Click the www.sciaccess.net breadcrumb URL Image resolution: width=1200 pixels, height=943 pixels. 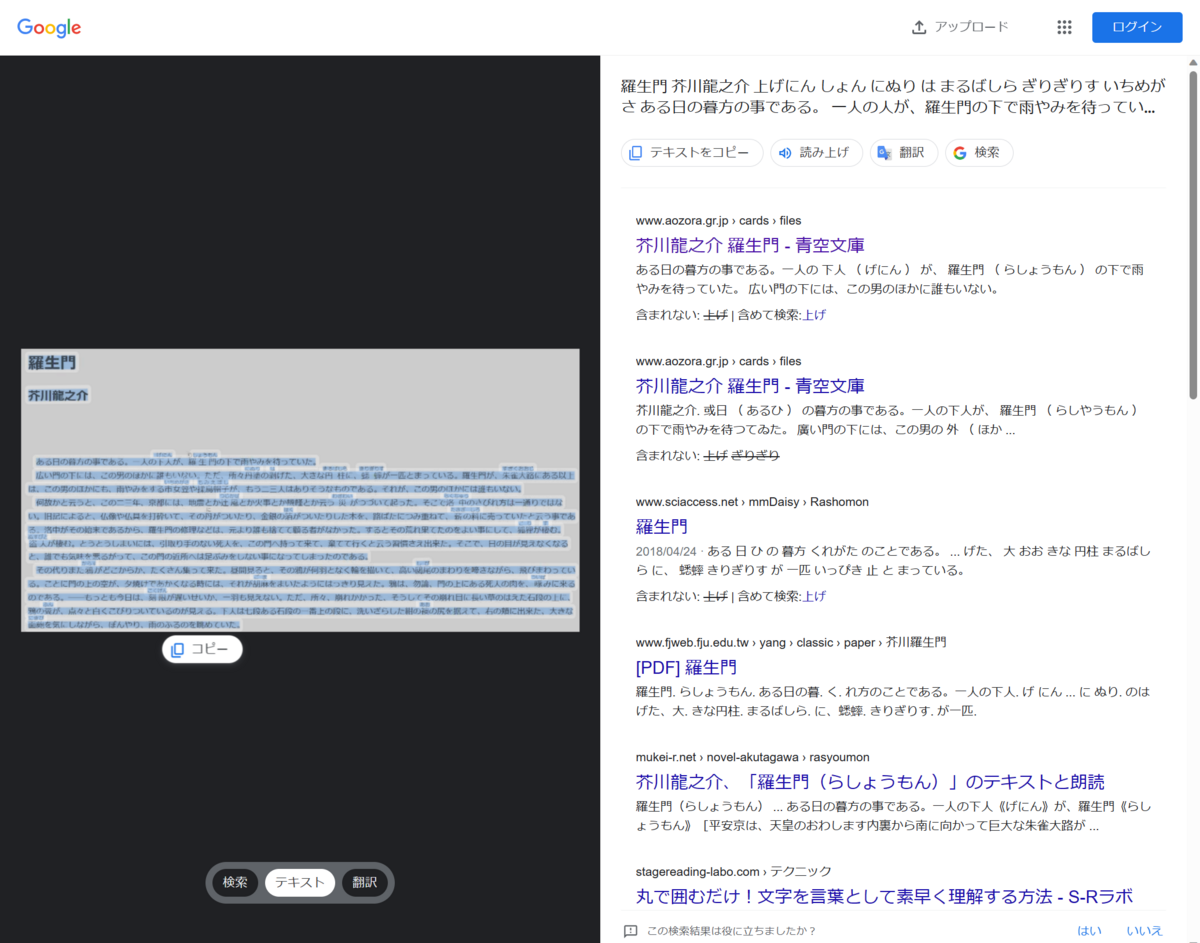(752, 502)
